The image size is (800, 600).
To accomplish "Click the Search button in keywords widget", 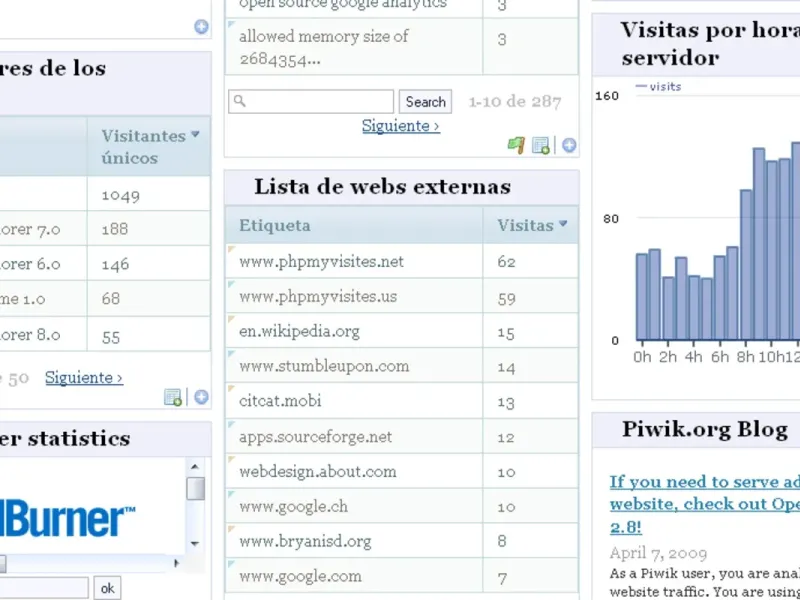I will point(426,102).
